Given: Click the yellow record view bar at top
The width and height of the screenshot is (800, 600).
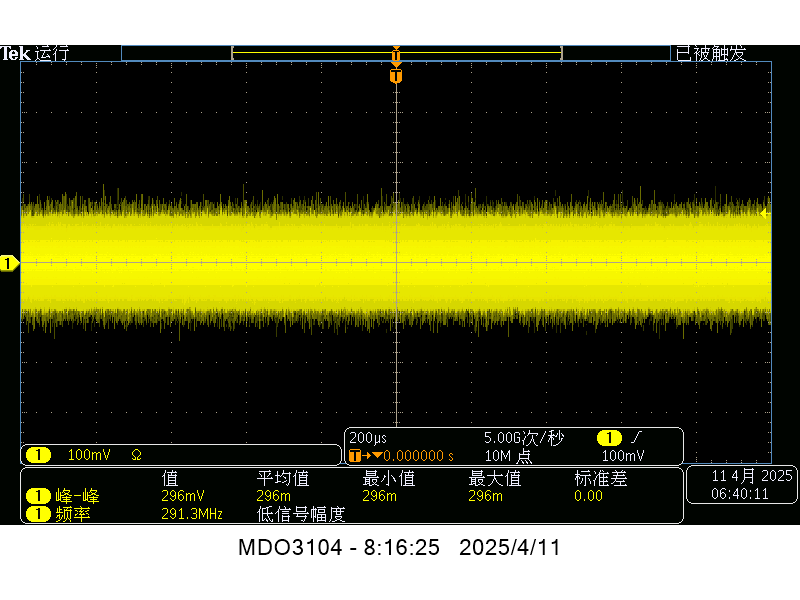Looking at the screenshot, I should point(396,53).
